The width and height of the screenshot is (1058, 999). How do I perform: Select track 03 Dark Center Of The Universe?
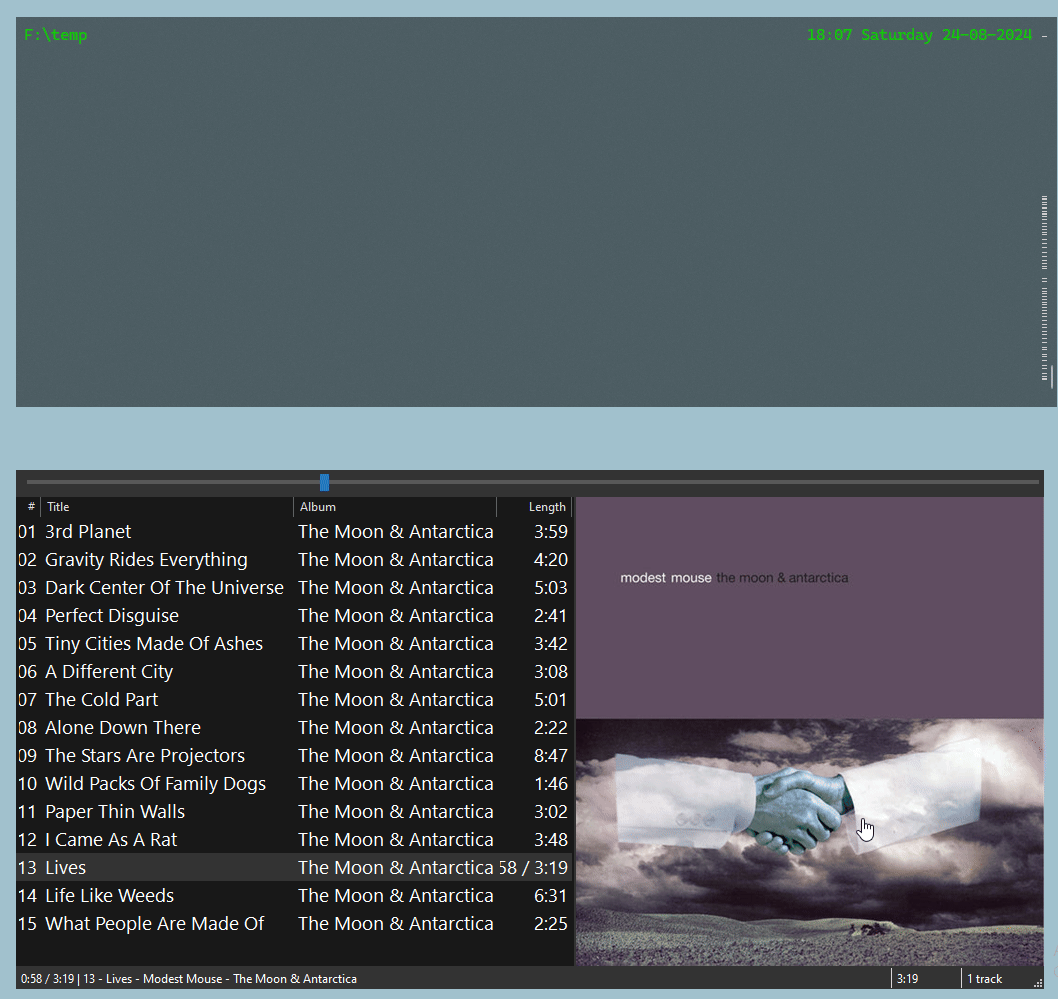pos(294,588)
